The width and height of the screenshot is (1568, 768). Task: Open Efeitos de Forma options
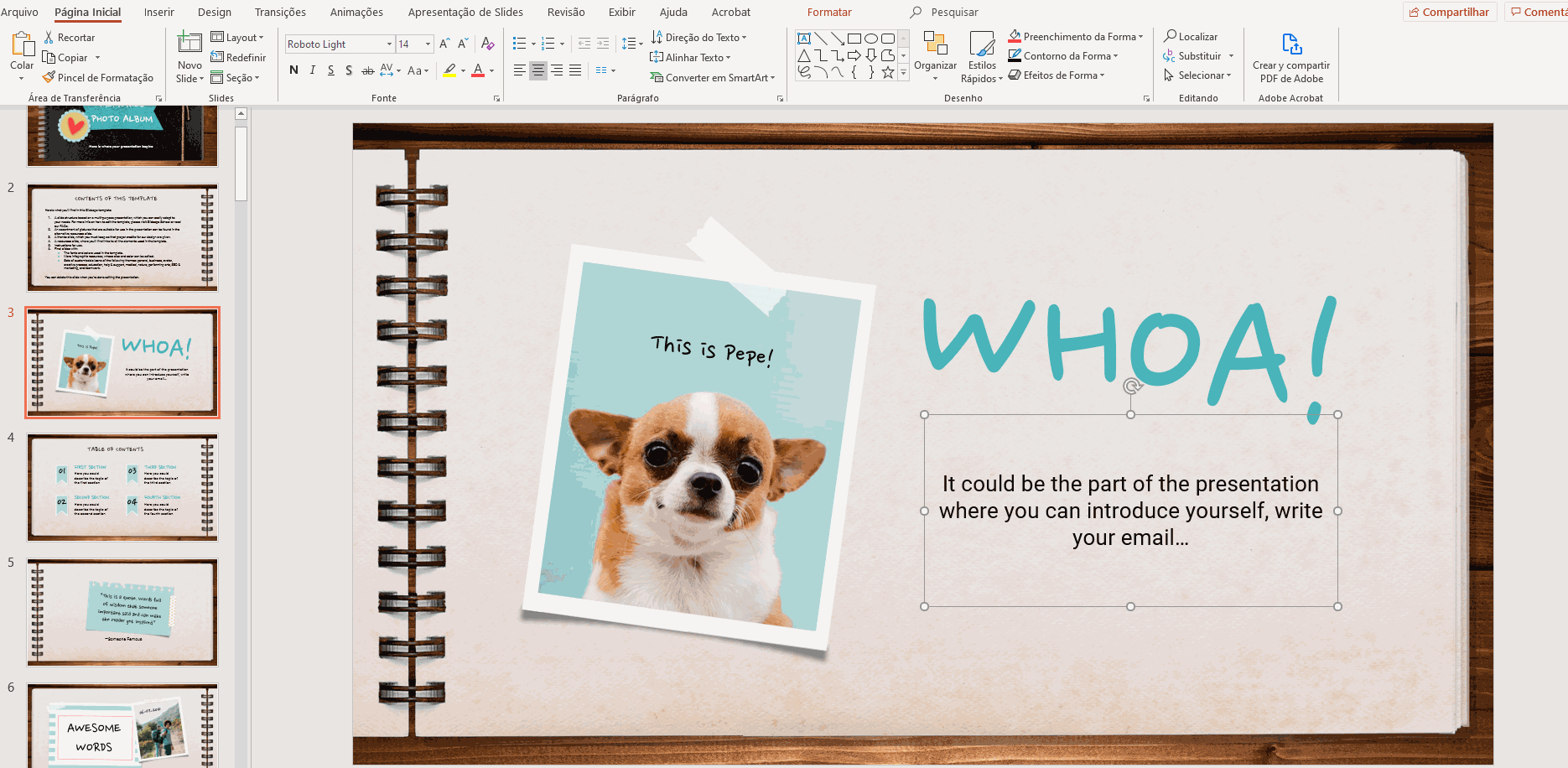click(1057, 75)
